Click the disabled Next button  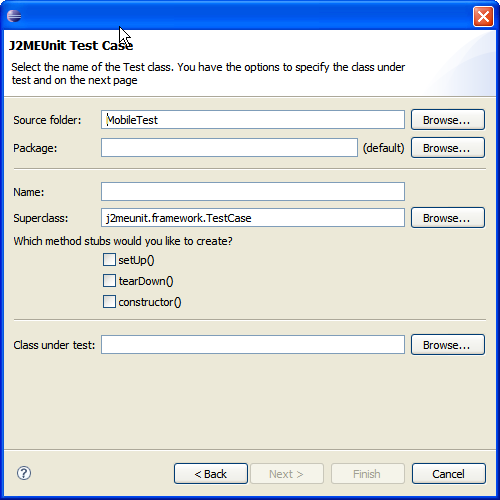[287, 474]
